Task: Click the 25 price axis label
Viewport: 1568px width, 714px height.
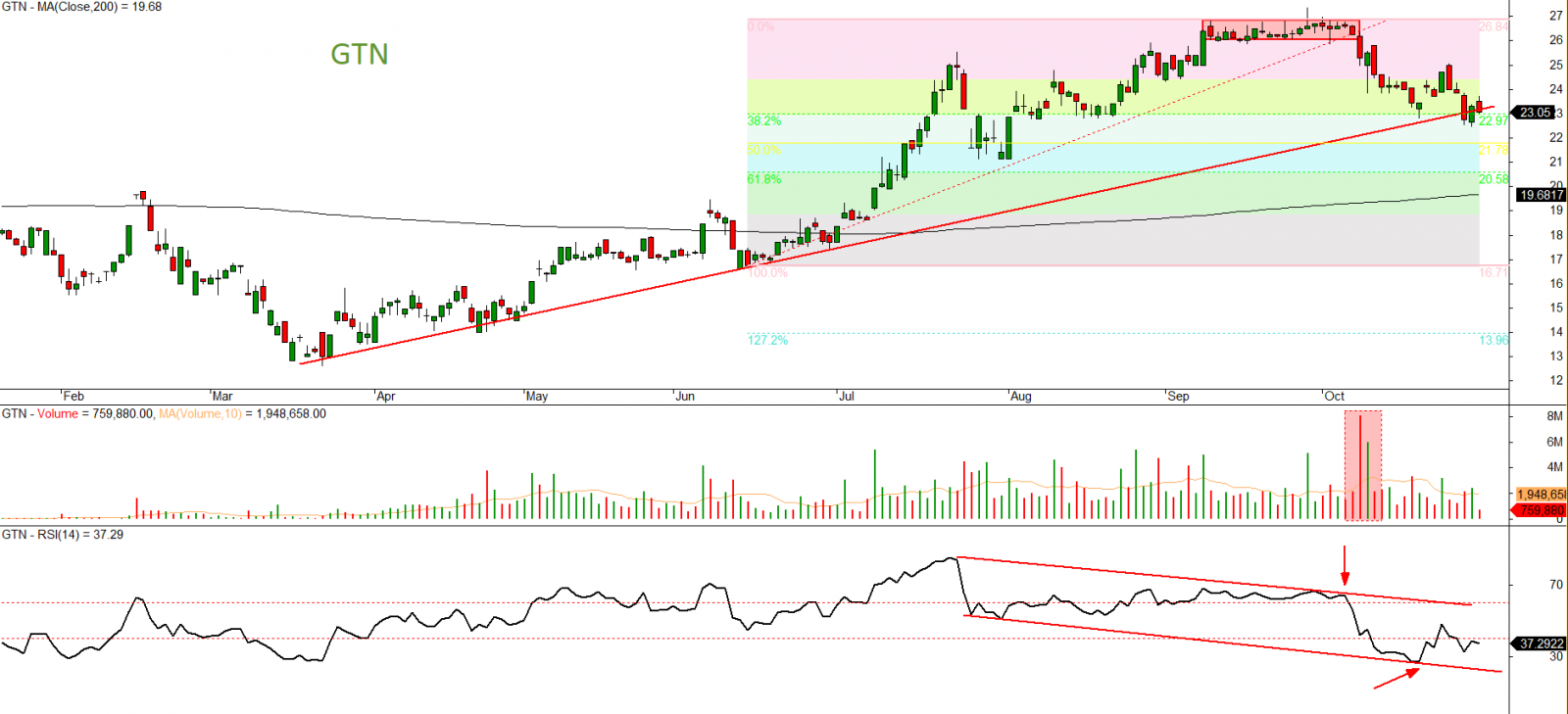Action: click(1556, 65)
